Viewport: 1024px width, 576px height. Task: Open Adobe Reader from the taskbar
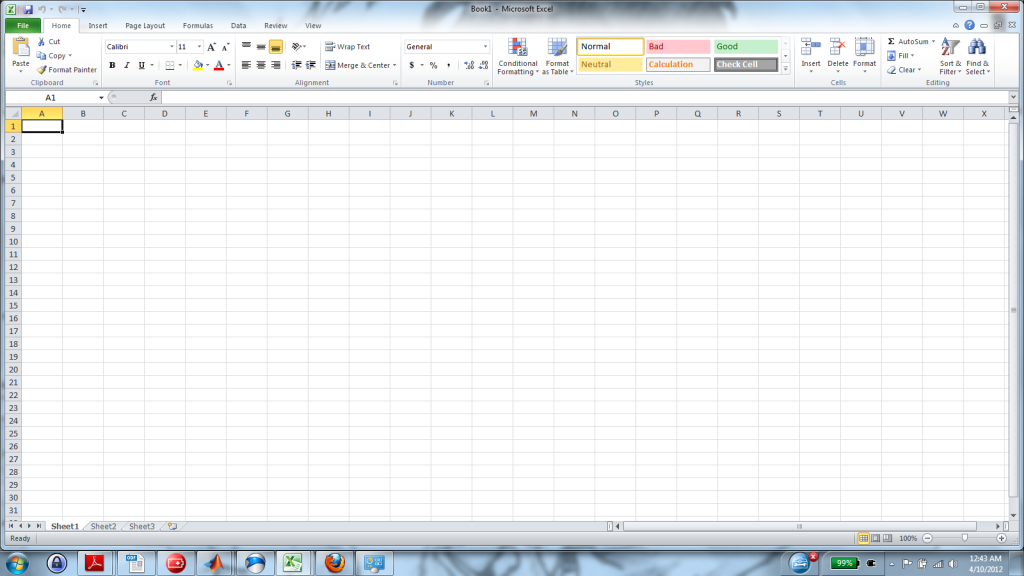click(95, 562)
